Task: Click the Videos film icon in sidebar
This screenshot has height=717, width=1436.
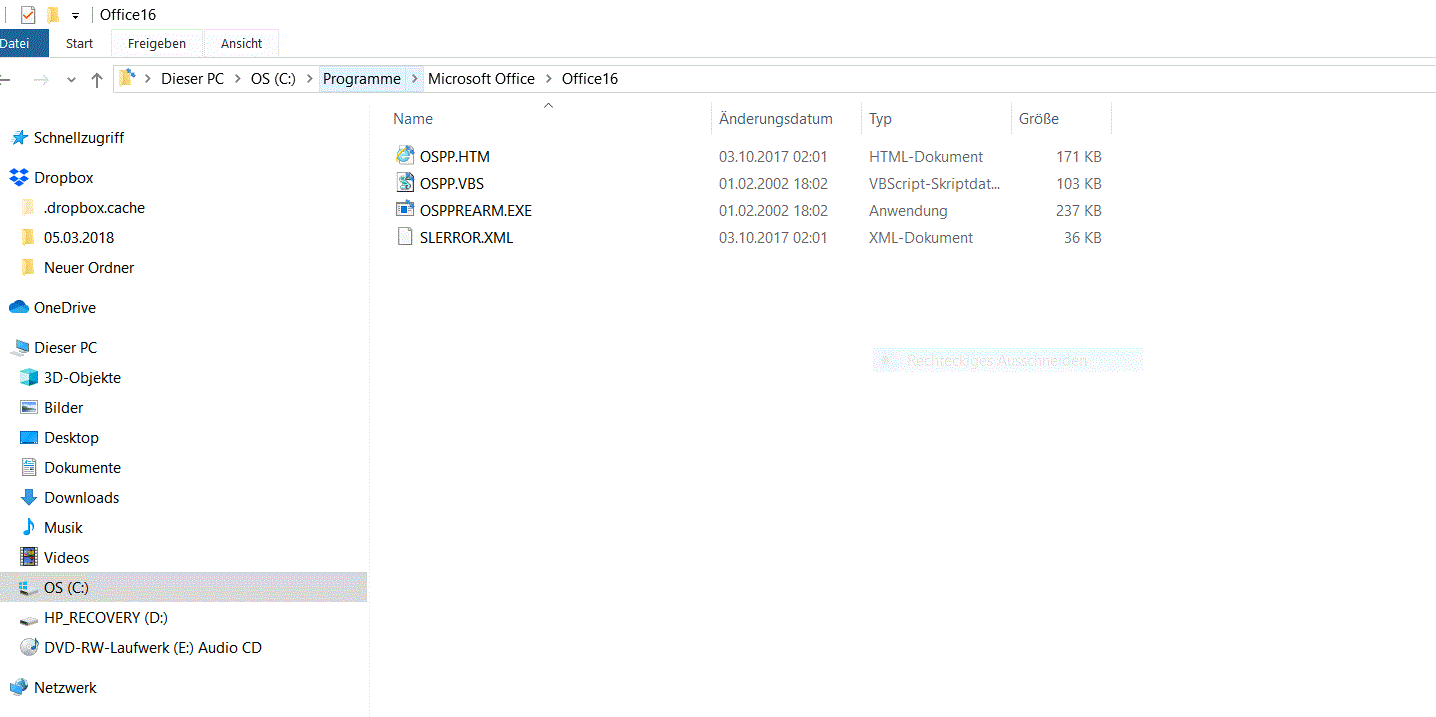Action: pos(29,558)
